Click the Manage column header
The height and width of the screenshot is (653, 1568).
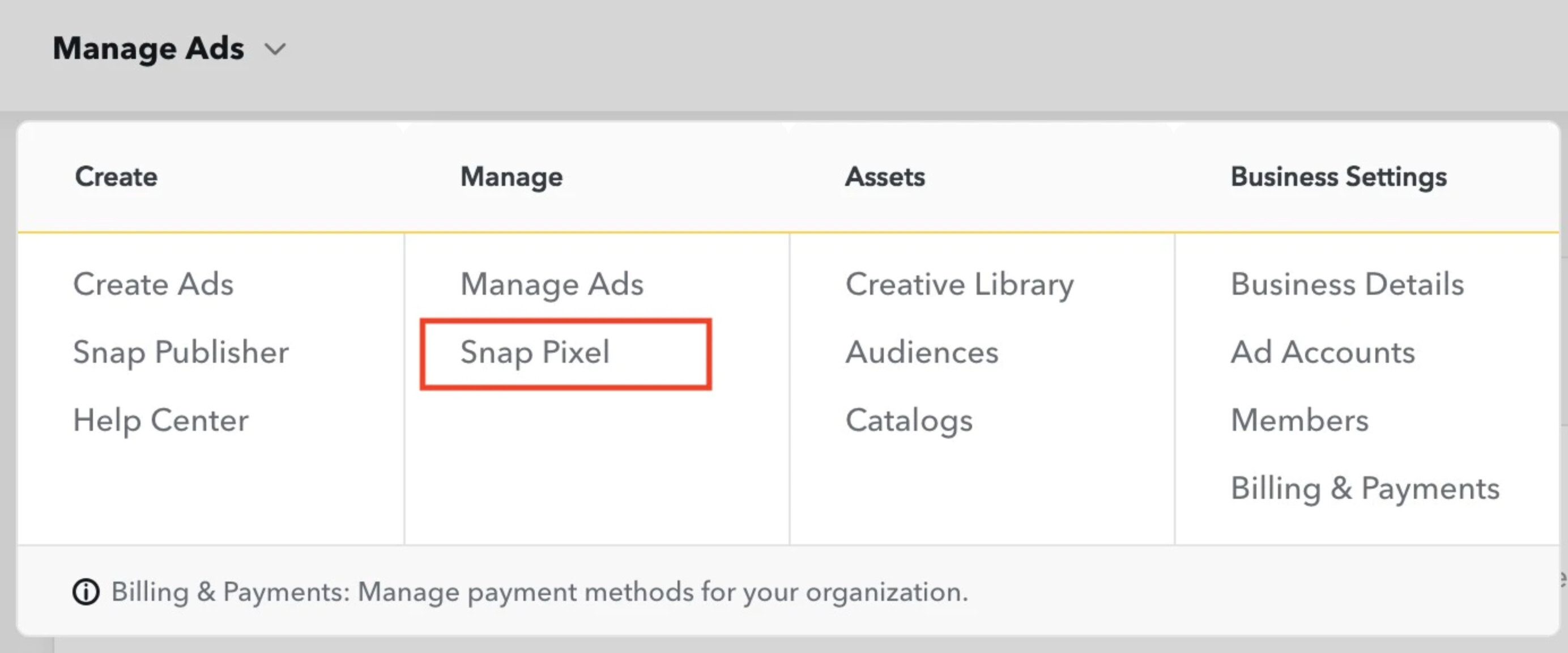512,177
